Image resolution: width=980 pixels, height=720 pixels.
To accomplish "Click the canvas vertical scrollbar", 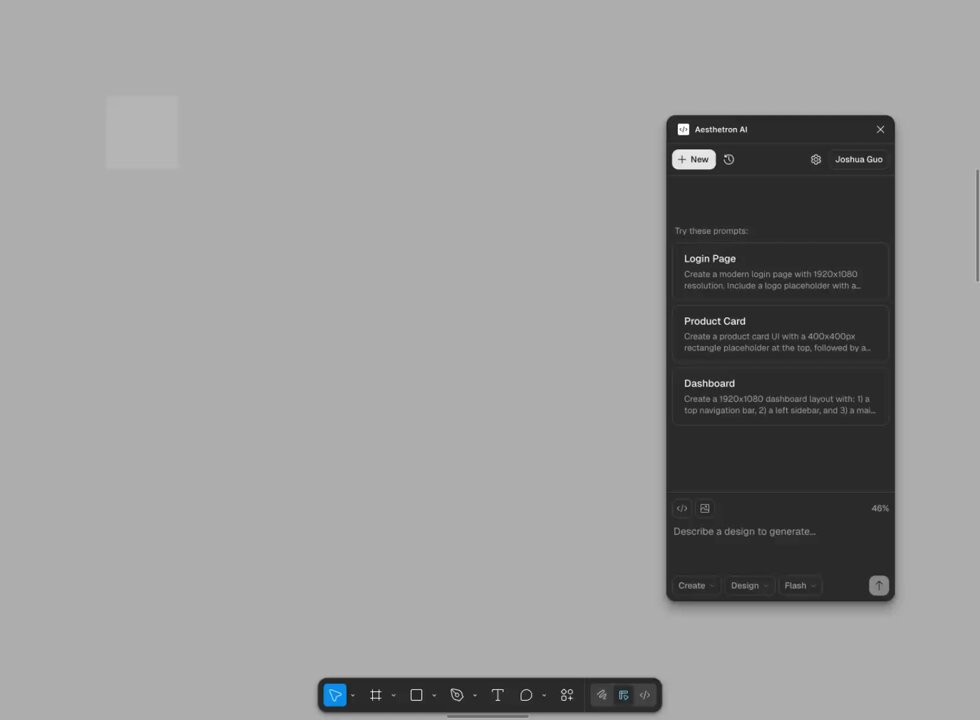I will click(x=977, y=225).
